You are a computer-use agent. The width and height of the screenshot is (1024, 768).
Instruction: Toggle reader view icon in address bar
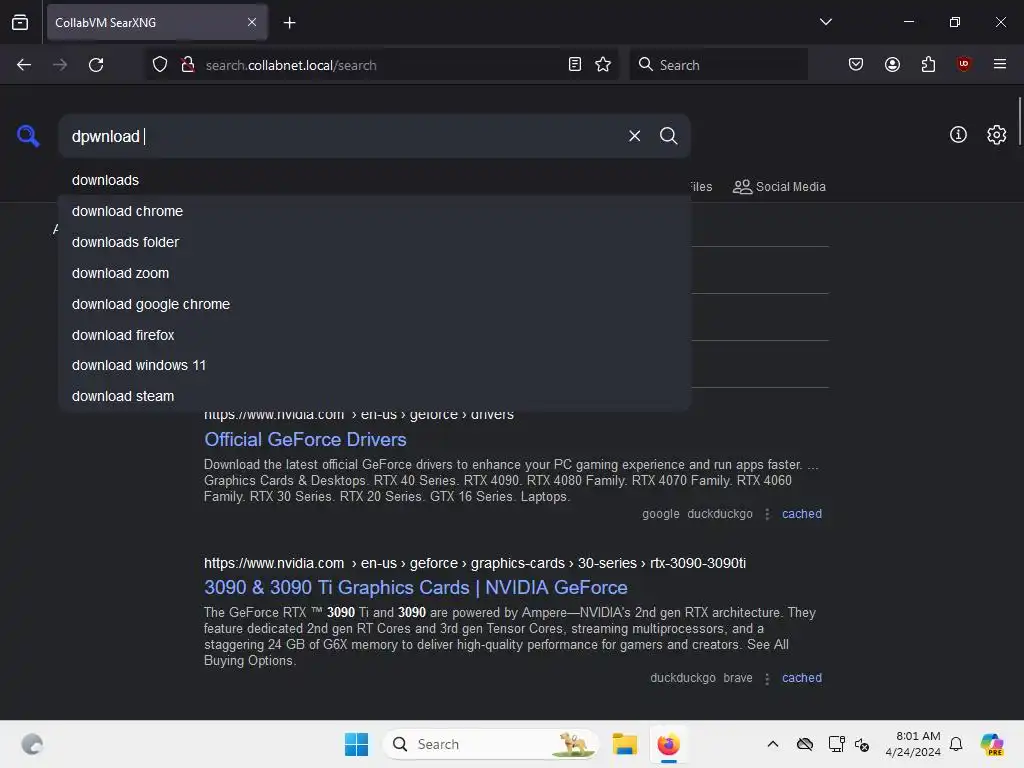click(575, 65)
